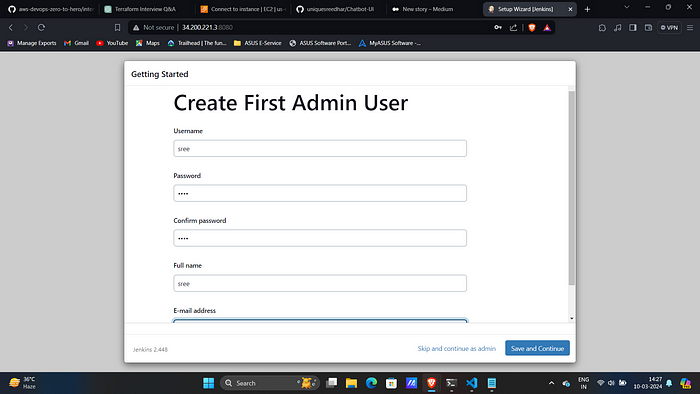Focus the Password input field
The height and width of the screenshot is (394, 700).
(320, 193)
